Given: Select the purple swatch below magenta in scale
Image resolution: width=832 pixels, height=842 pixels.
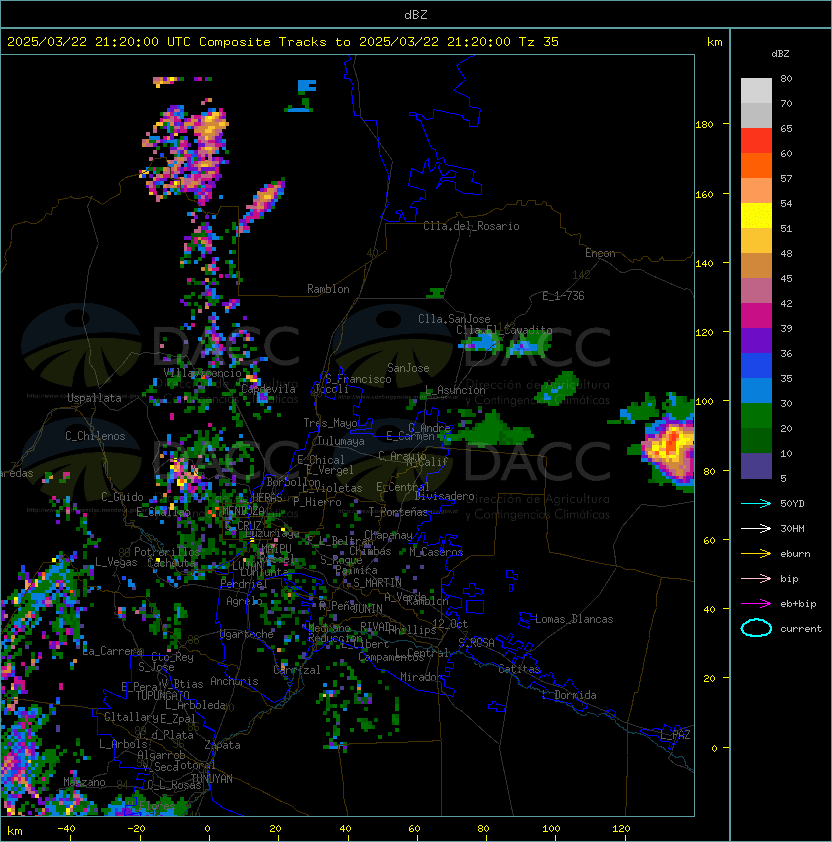Looking at the screenshot, I should tap(756, 340).
